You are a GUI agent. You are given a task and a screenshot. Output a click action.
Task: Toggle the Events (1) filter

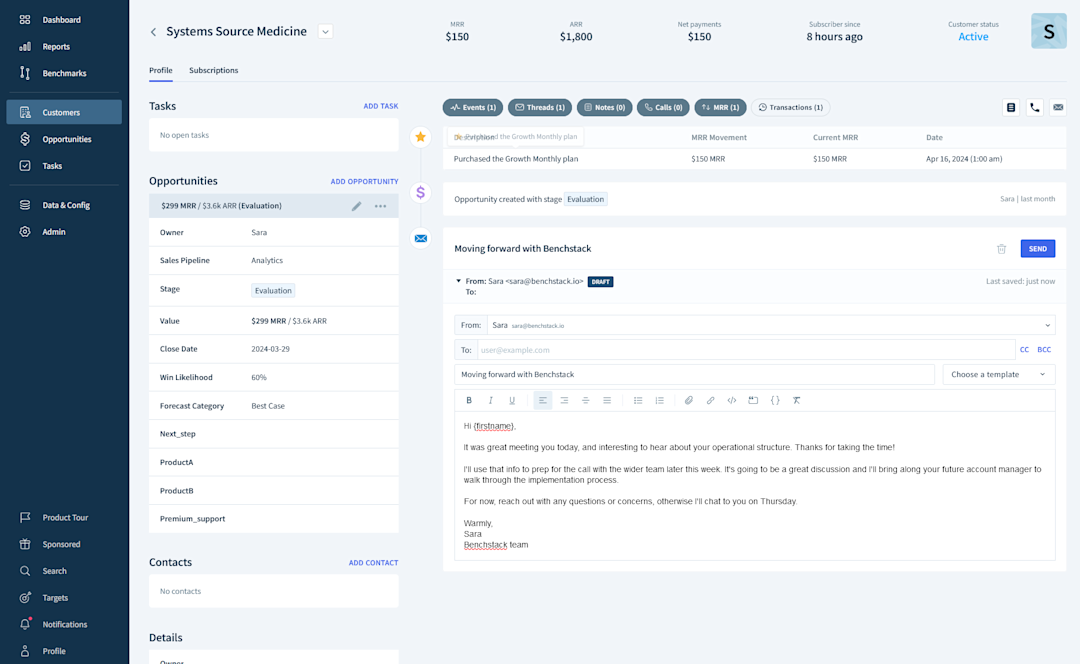click(472, 107)
